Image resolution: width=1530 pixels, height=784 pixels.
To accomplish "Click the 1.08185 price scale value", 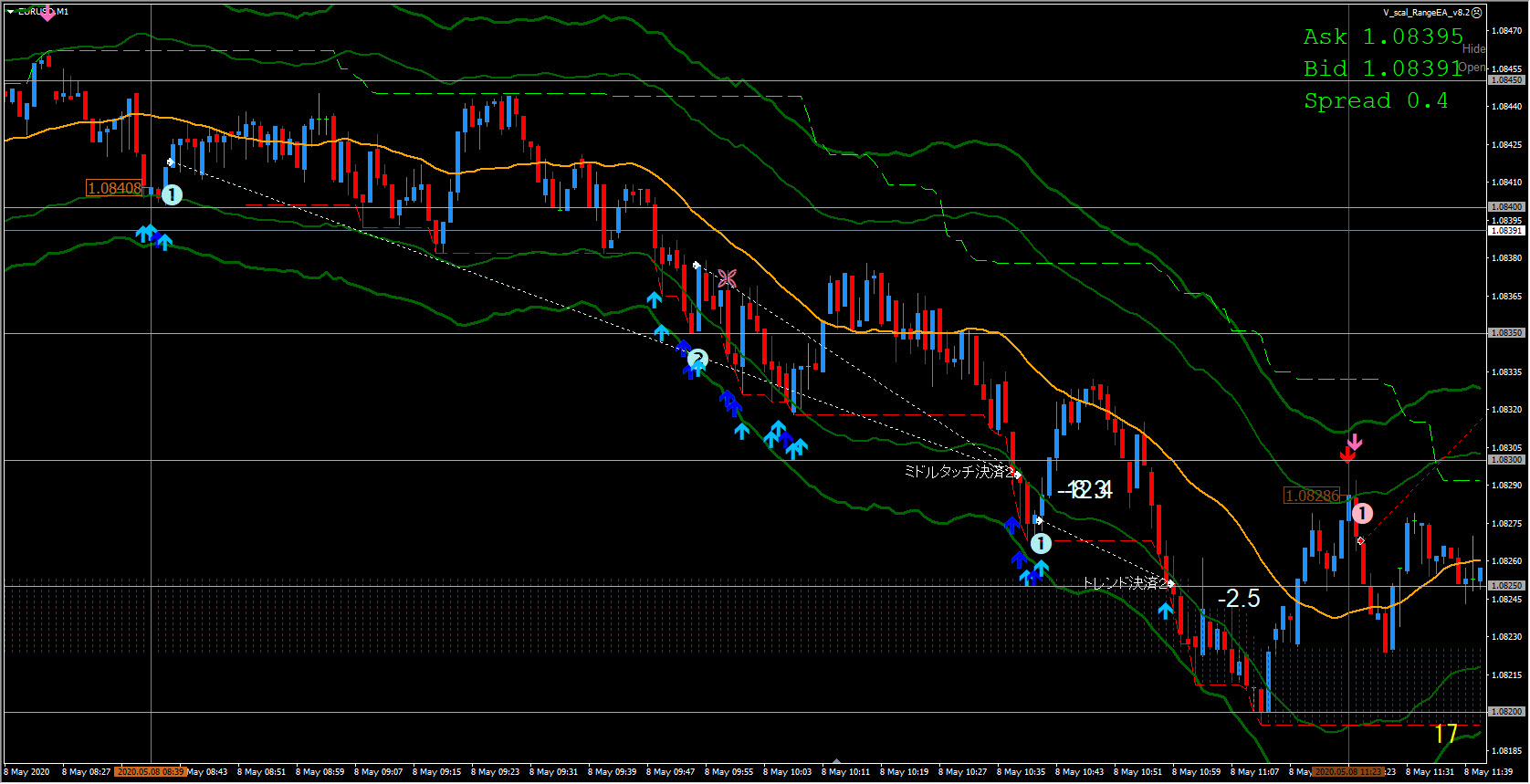I will [x=1506, y=751].
